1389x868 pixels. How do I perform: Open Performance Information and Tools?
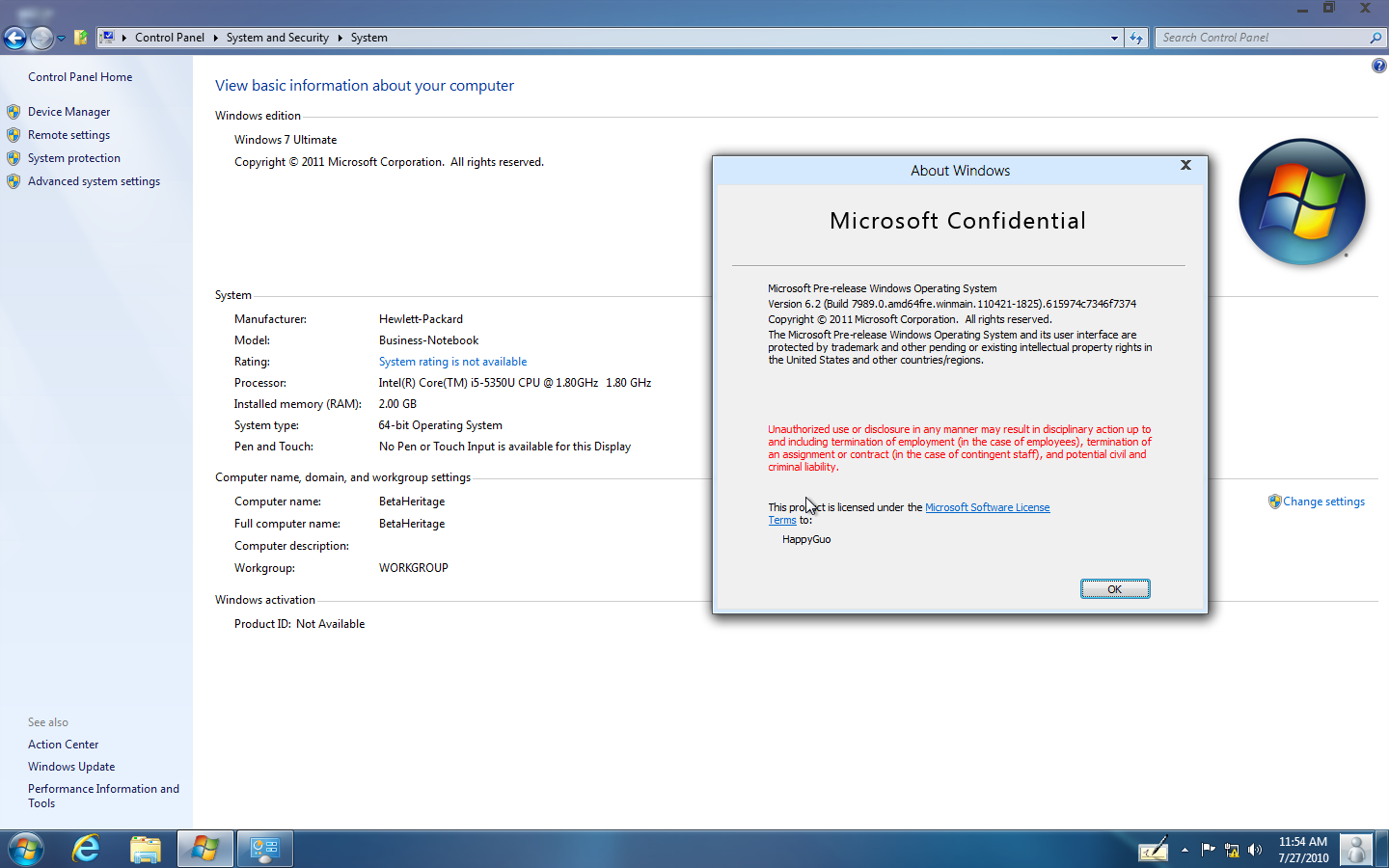tap(103, 796)
